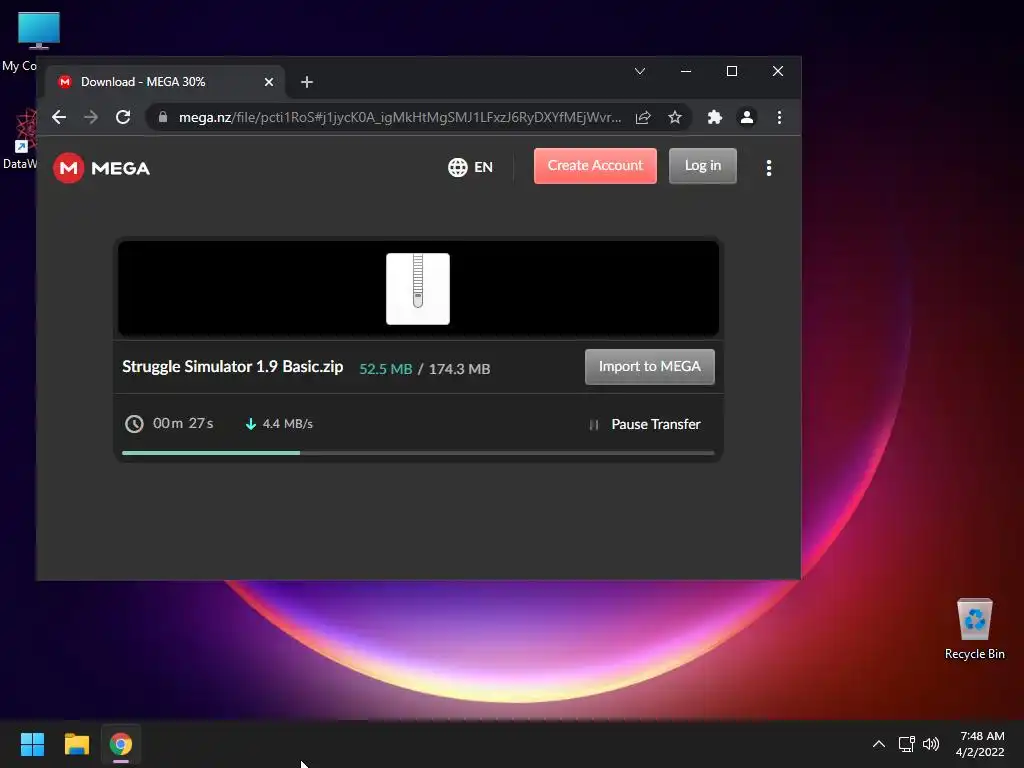Click the site lock icon
The image size is (1024, 768).
pyautogui.click(x=163, y=117)
